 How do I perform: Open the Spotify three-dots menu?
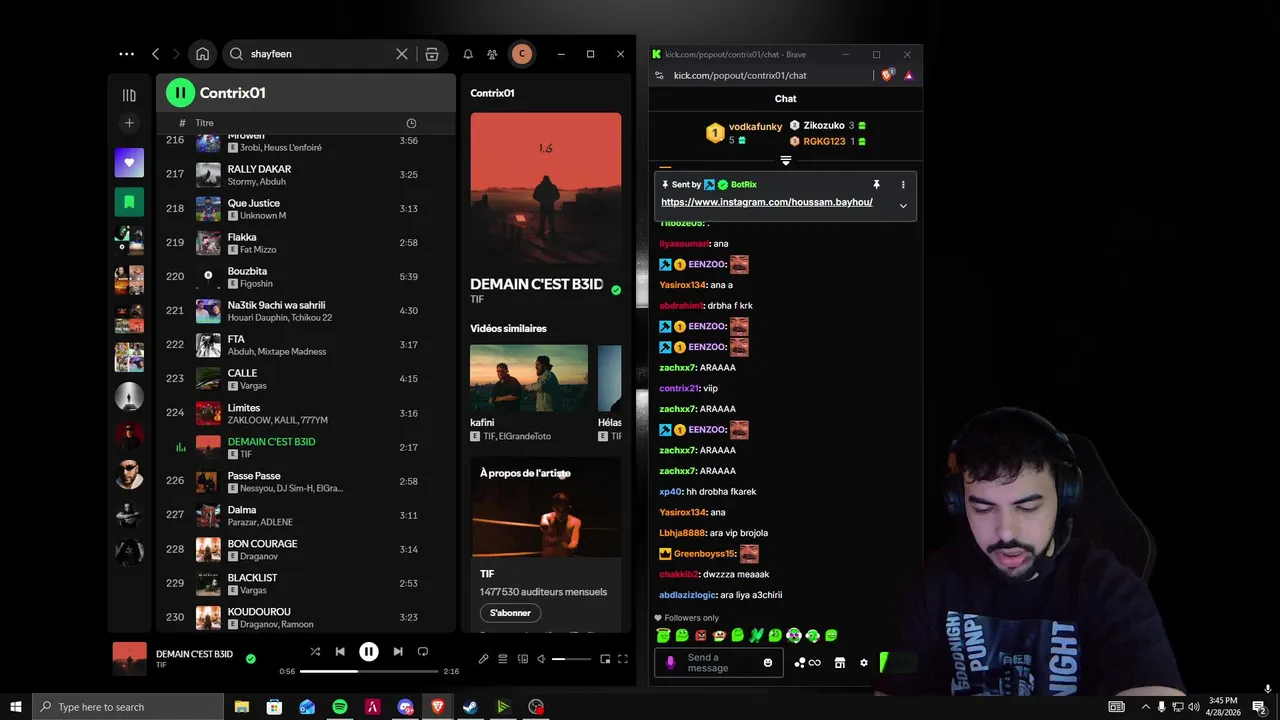coord(126,54)
